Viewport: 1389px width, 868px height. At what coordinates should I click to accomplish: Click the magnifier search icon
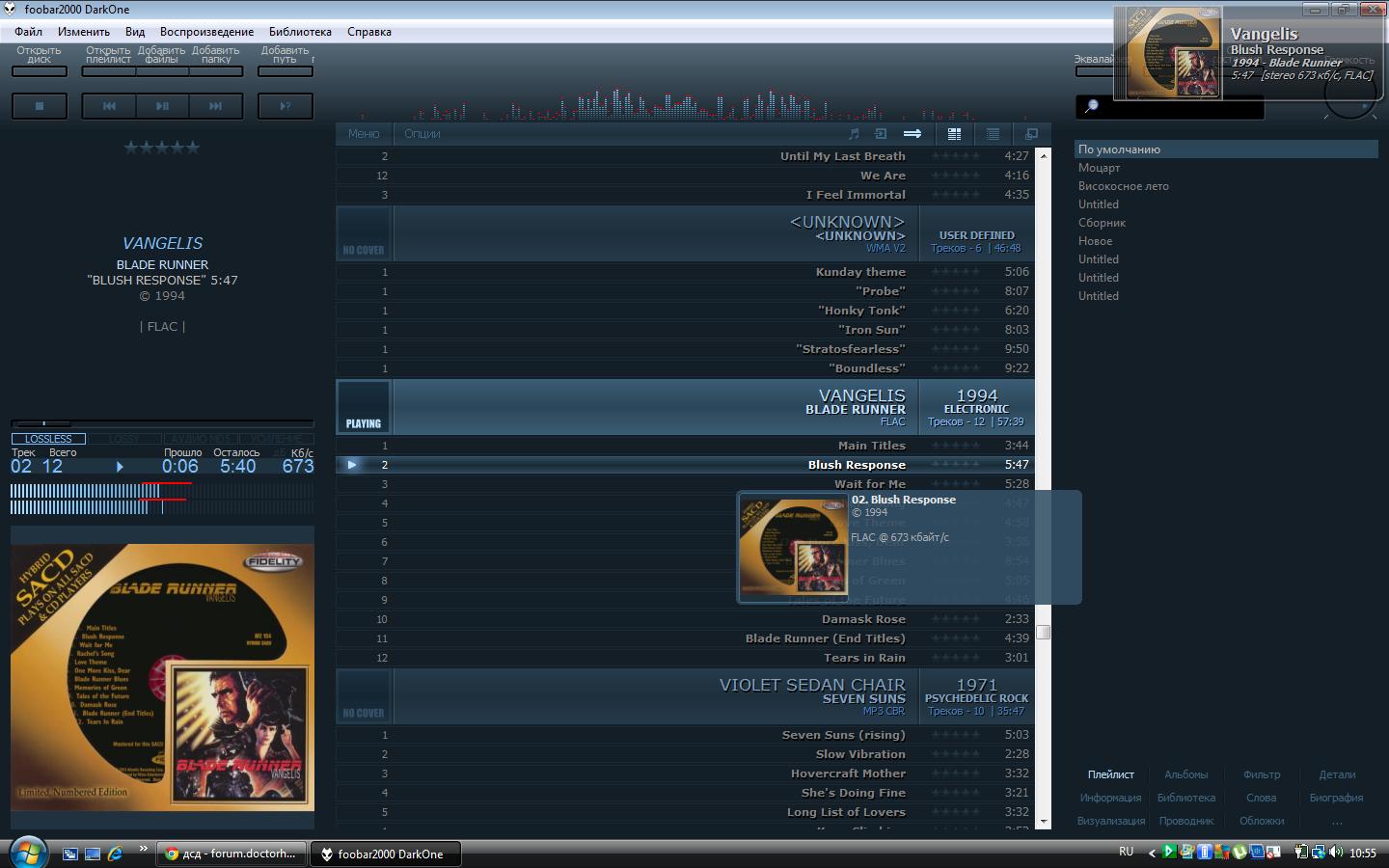click(1092, 106)
